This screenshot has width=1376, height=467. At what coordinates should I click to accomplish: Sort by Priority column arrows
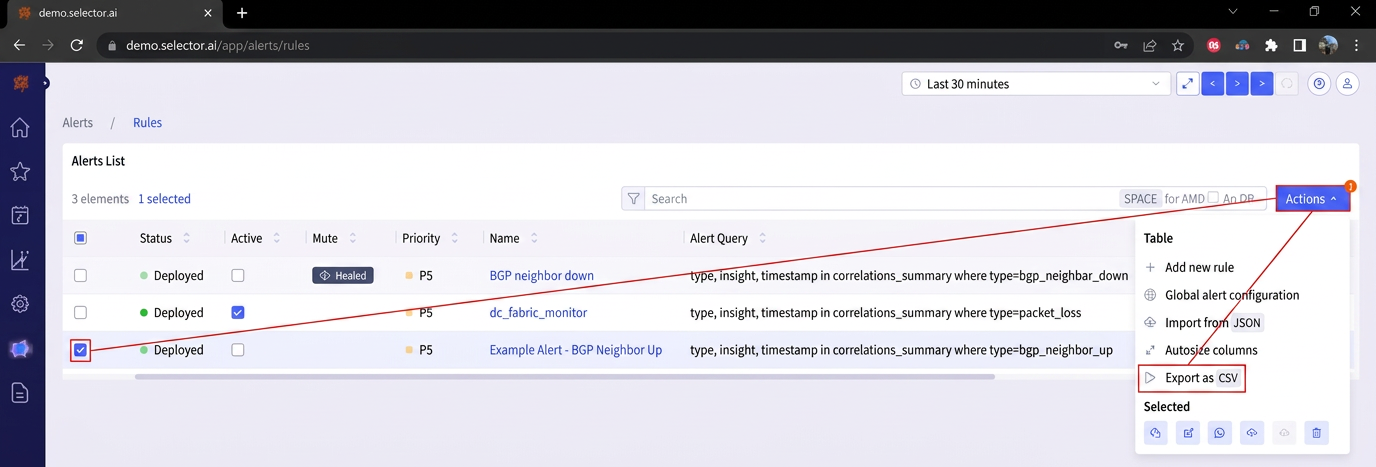[455, 239]
